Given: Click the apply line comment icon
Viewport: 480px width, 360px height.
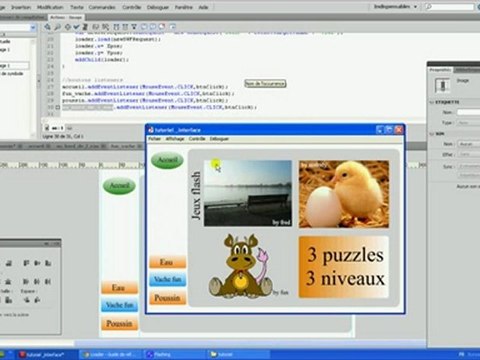Looking at the screenshot, I should coord(153,27).
